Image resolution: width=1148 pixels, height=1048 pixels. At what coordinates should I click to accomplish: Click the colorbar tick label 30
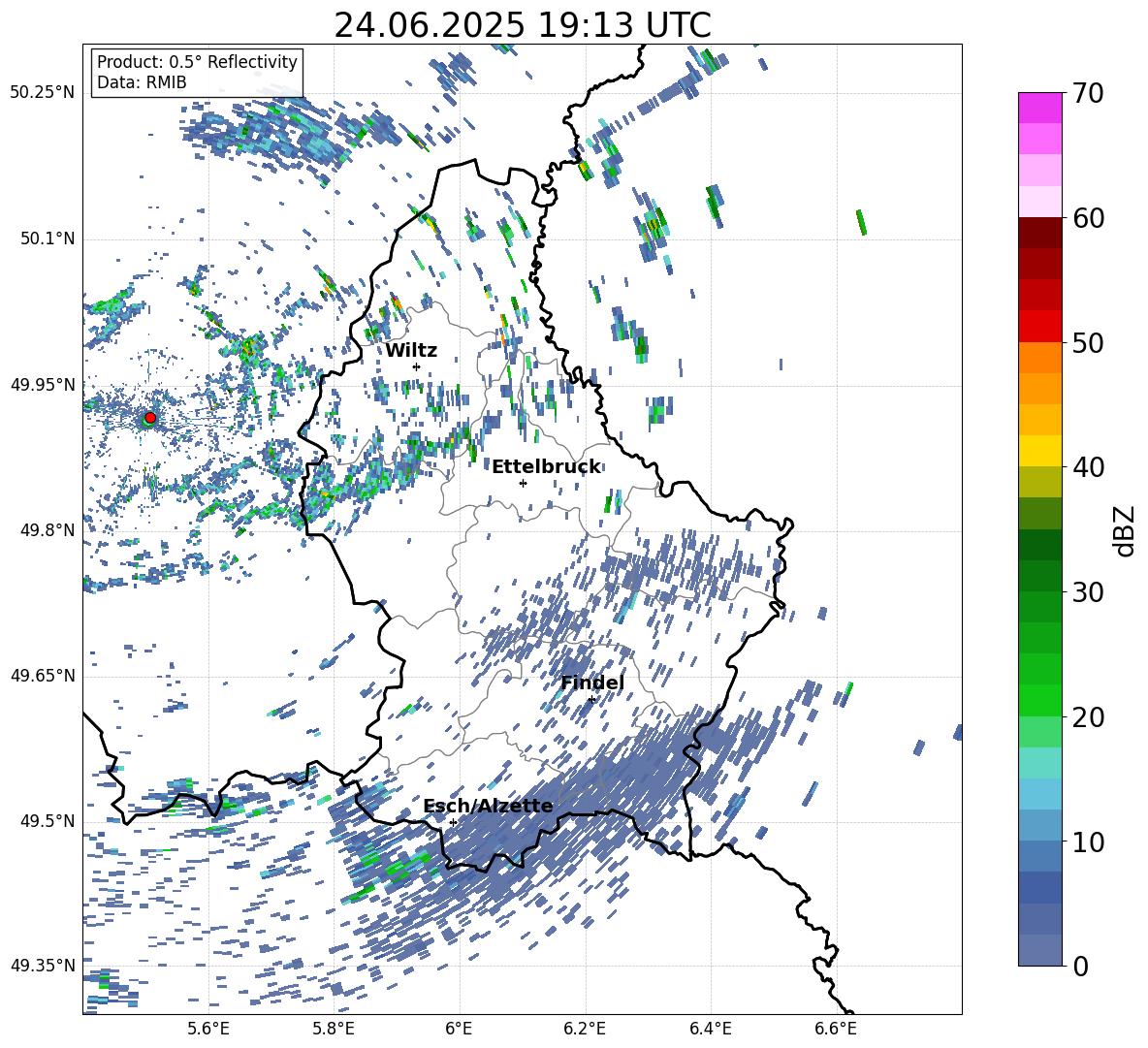1088,591
